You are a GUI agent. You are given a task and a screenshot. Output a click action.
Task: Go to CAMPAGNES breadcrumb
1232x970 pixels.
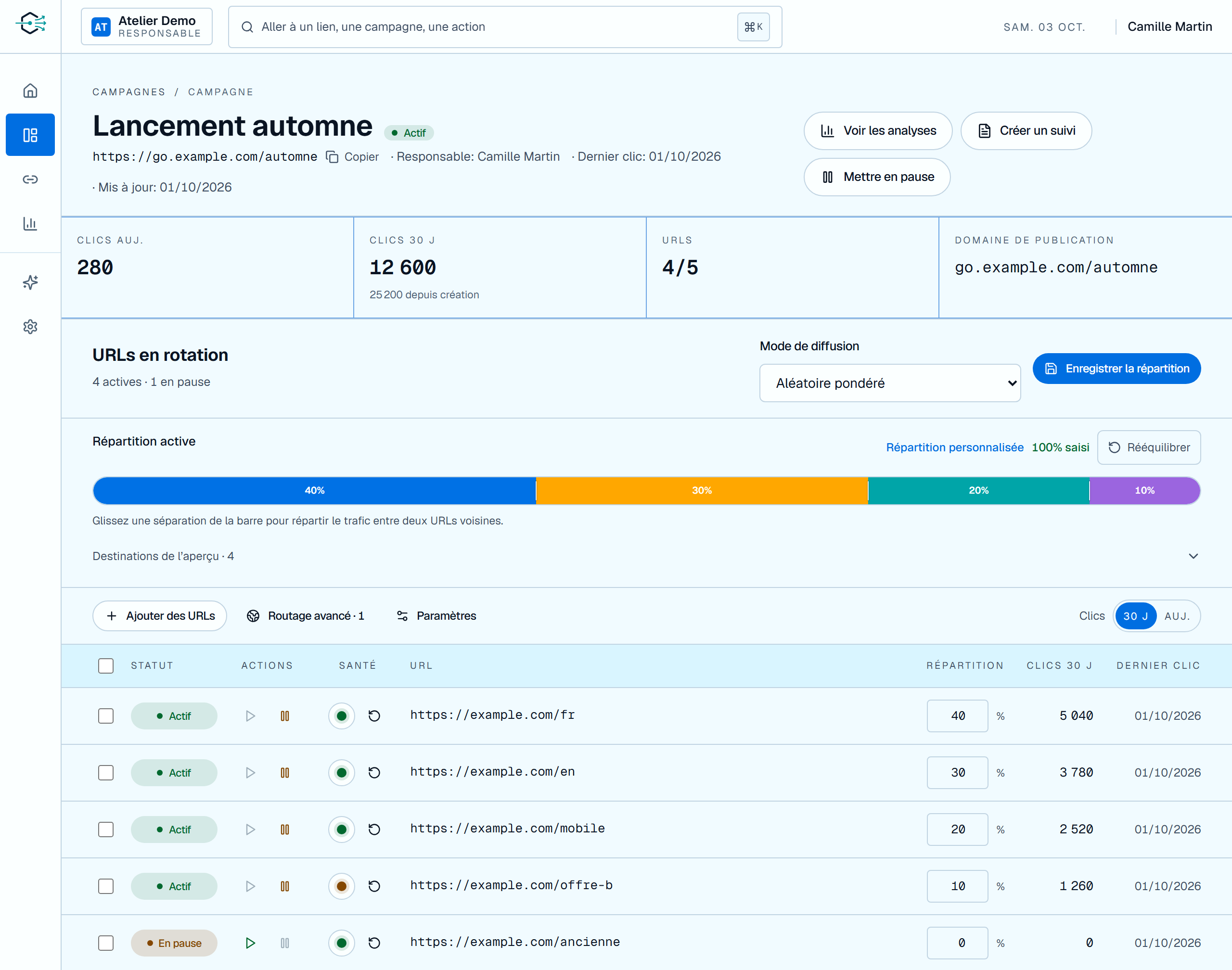pos(129,92)
